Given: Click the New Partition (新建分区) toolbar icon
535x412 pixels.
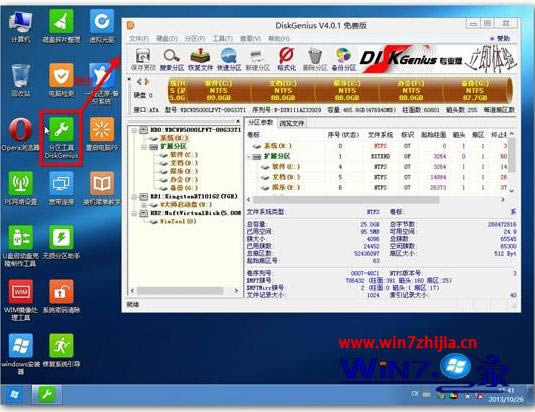Looking at the screenshot, I should pos(258,59).
